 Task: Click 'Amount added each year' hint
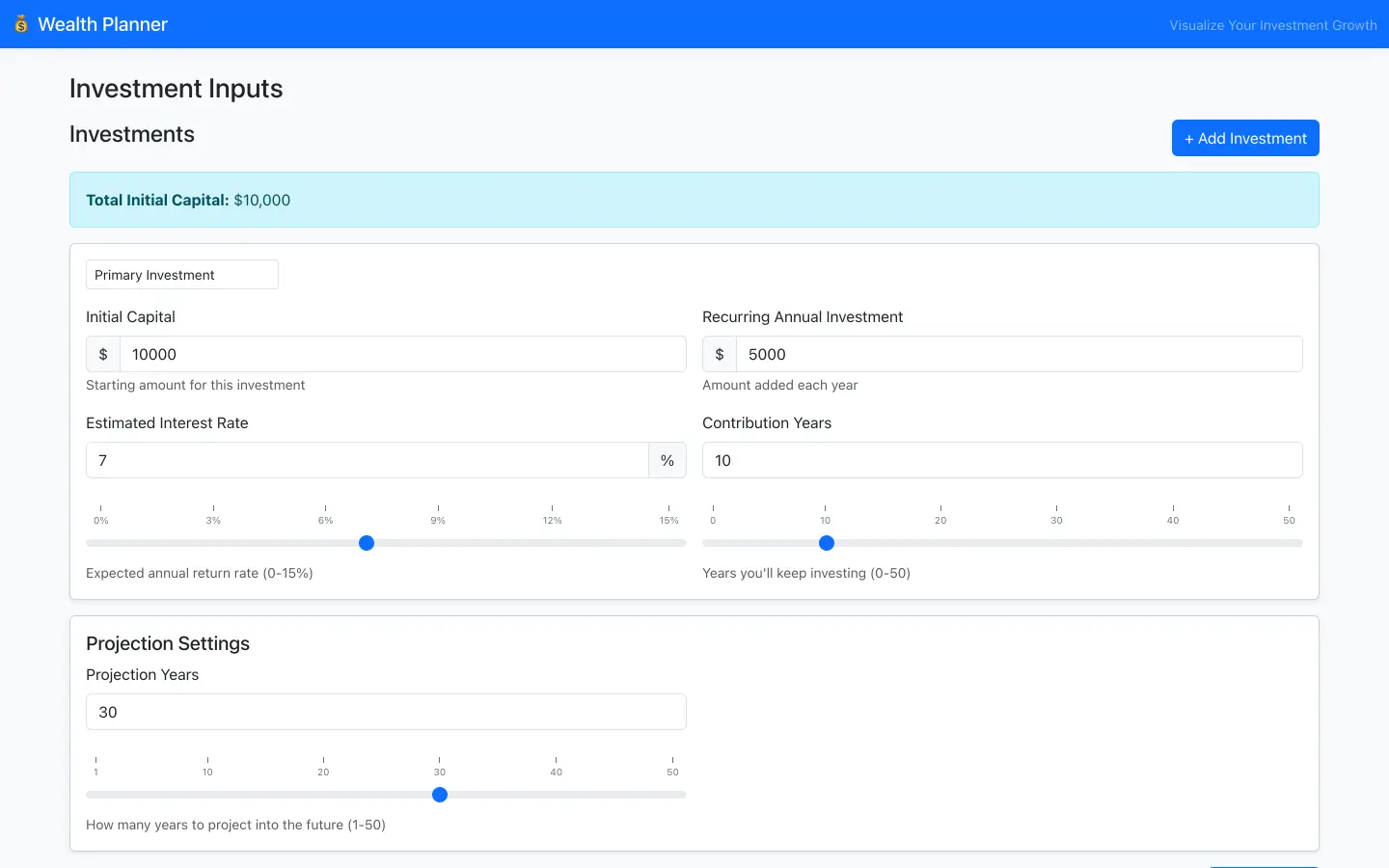[779, 385]
